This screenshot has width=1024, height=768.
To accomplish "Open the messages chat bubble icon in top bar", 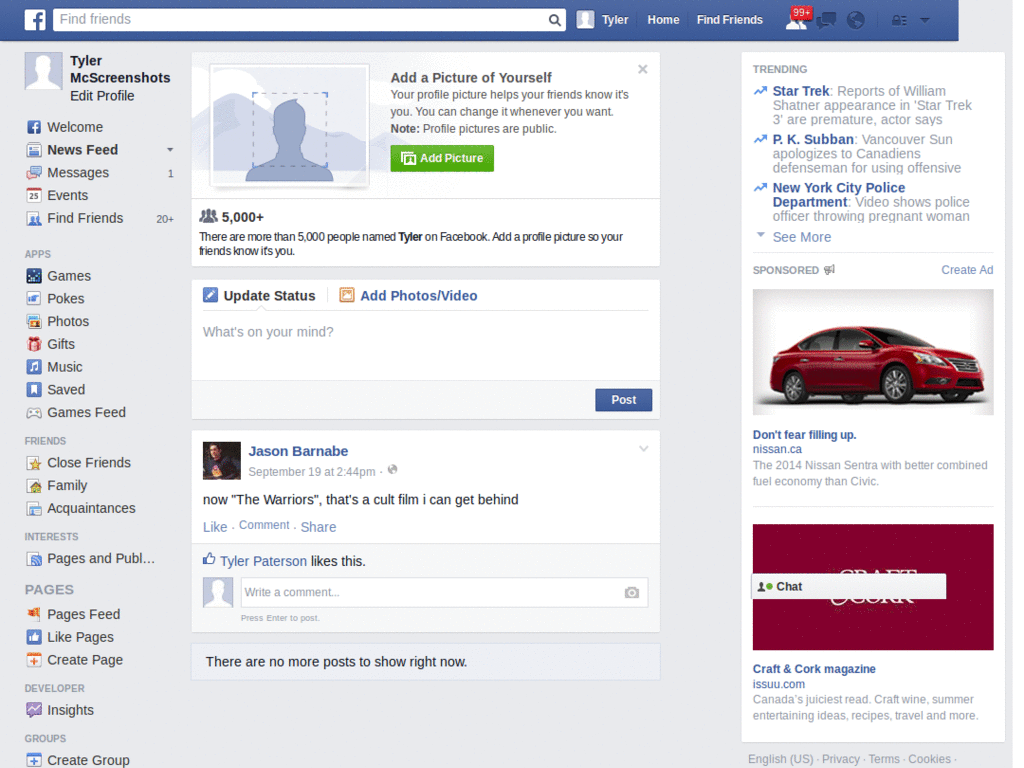I will point(826,20).
